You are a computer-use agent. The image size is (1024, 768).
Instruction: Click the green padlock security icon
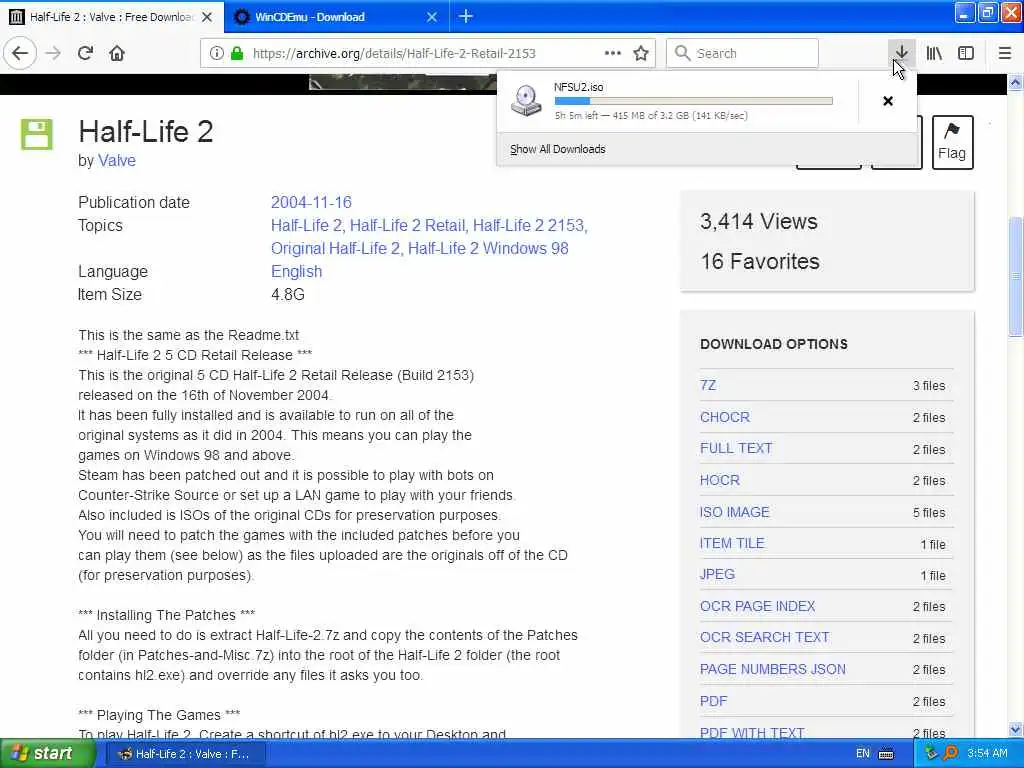coord(237,53)
